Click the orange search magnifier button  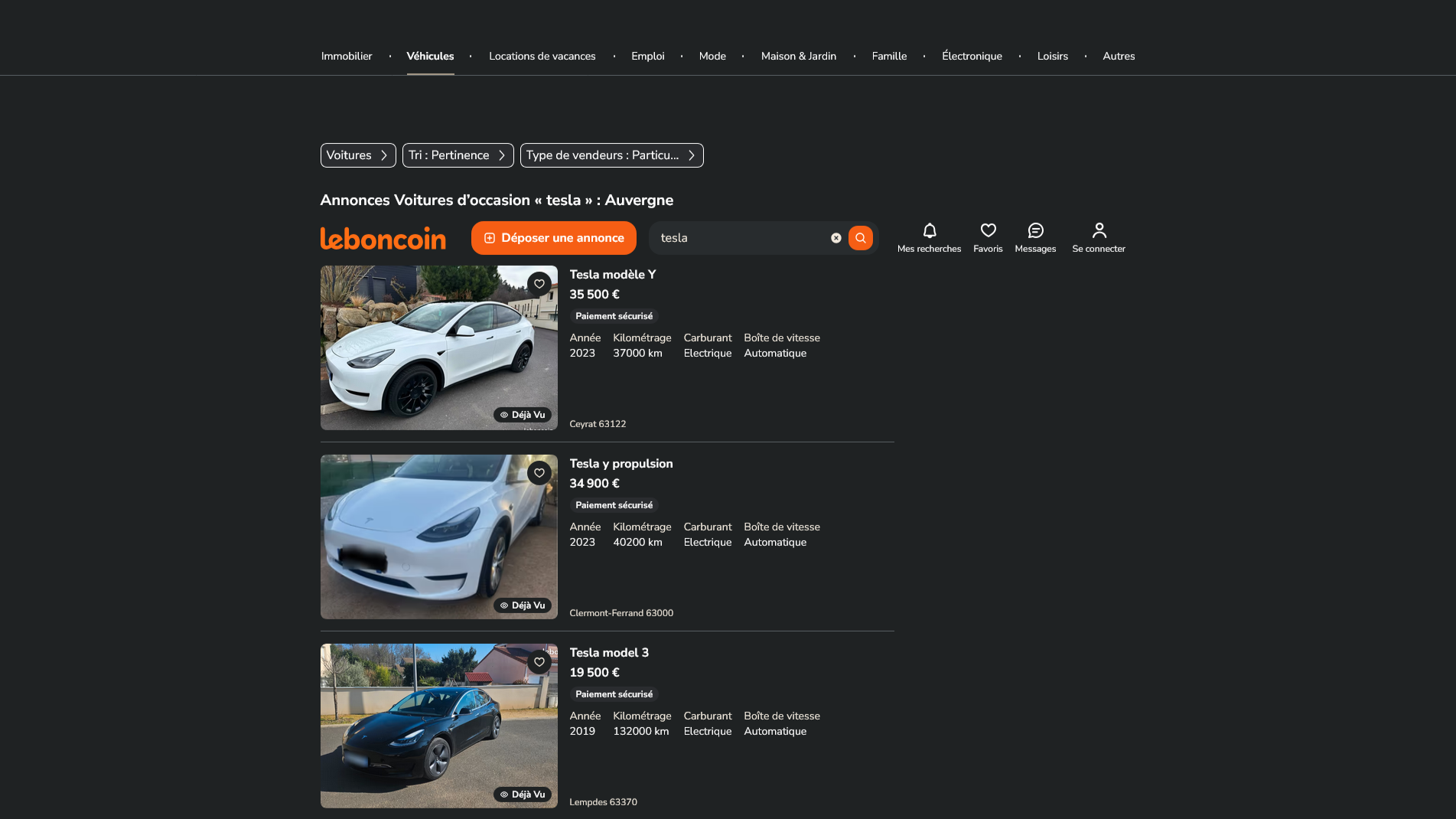(861, 238)
